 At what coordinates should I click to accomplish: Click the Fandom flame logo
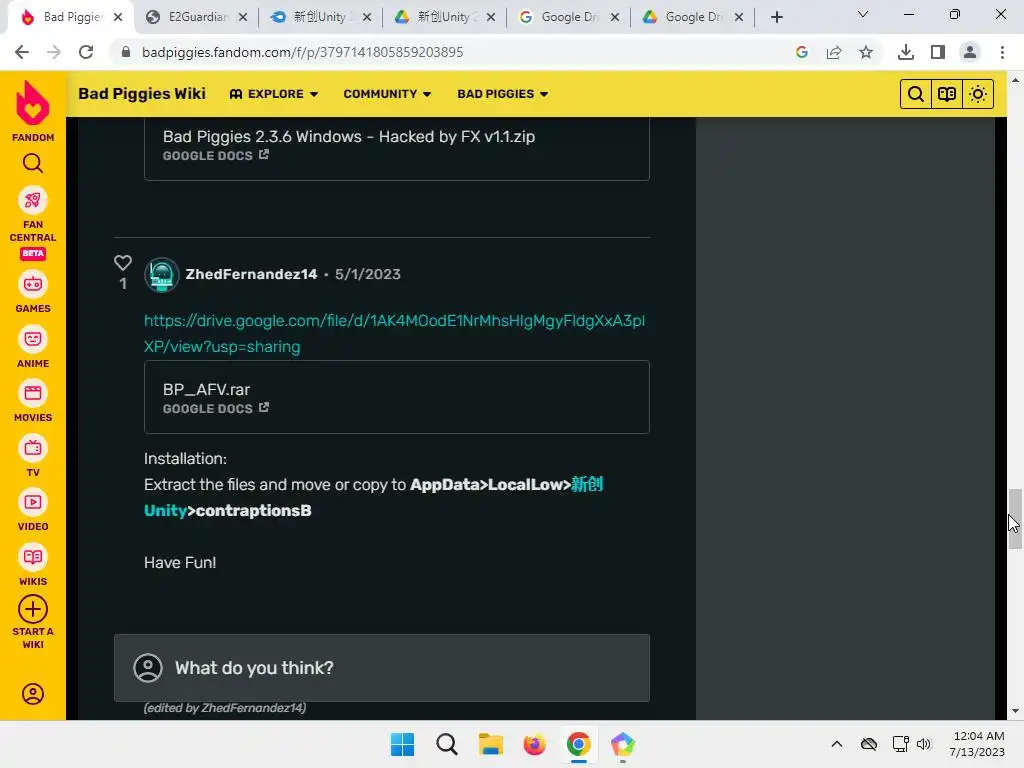(33, 103)
